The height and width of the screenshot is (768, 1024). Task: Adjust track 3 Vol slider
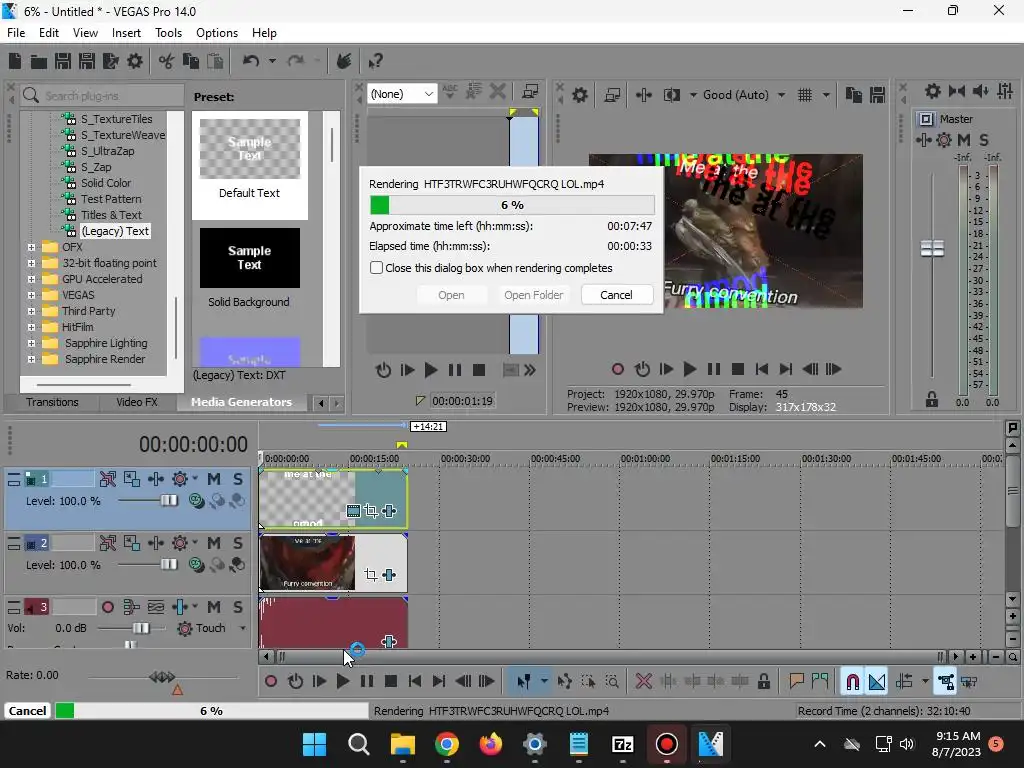coord(140,628)
